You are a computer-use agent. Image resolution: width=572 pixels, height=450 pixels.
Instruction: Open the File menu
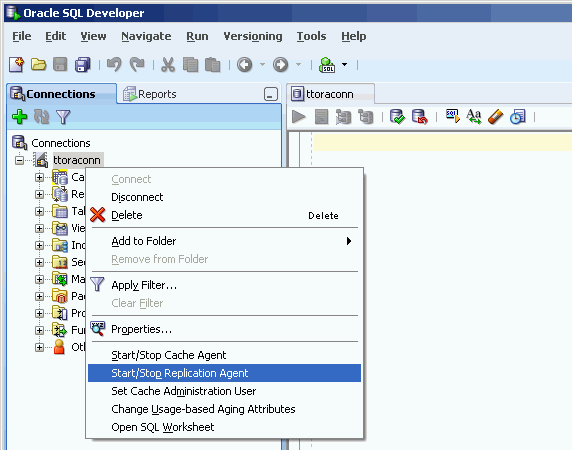22,36
